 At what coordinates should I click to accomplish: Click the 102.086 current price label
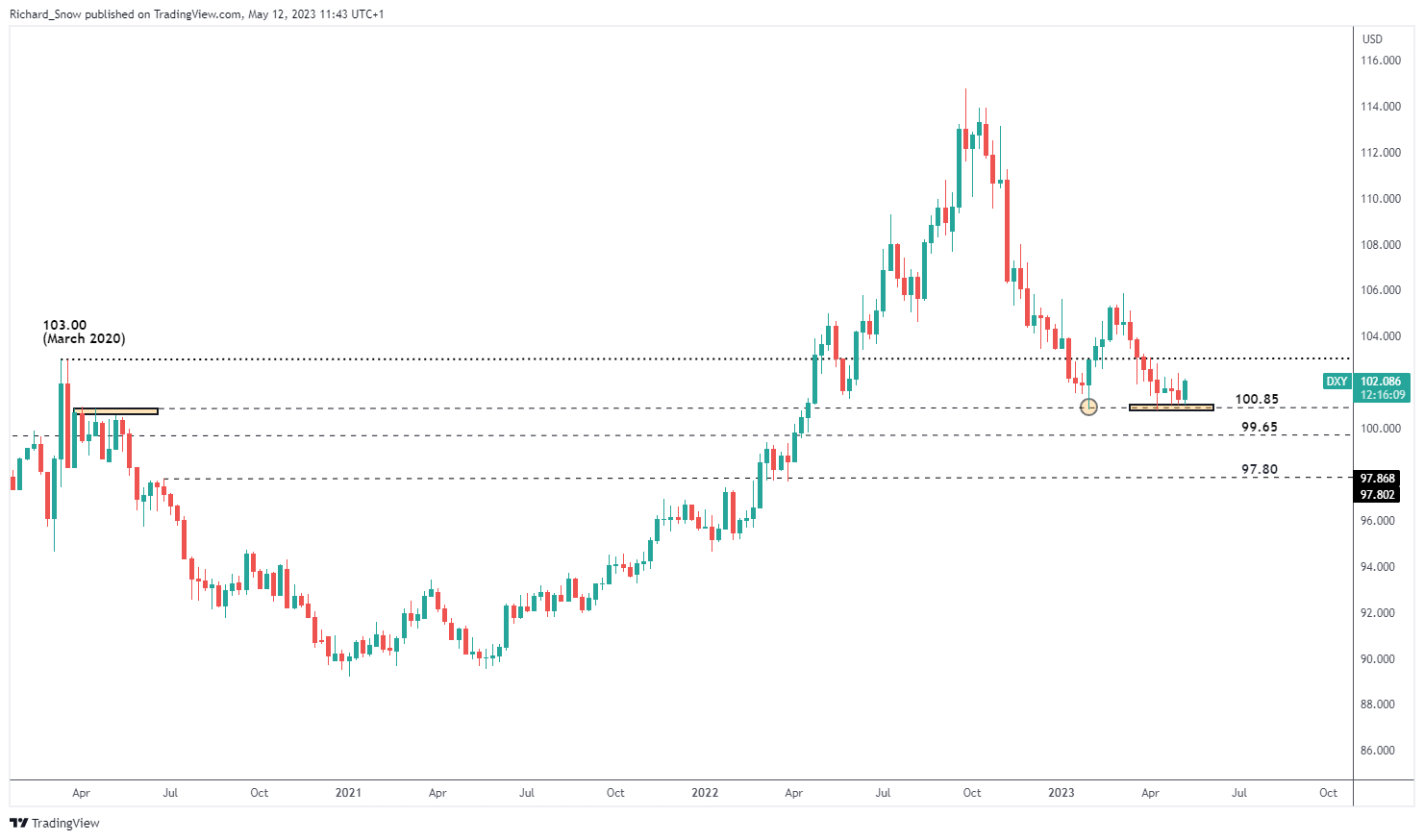(x=1382, y=382)
